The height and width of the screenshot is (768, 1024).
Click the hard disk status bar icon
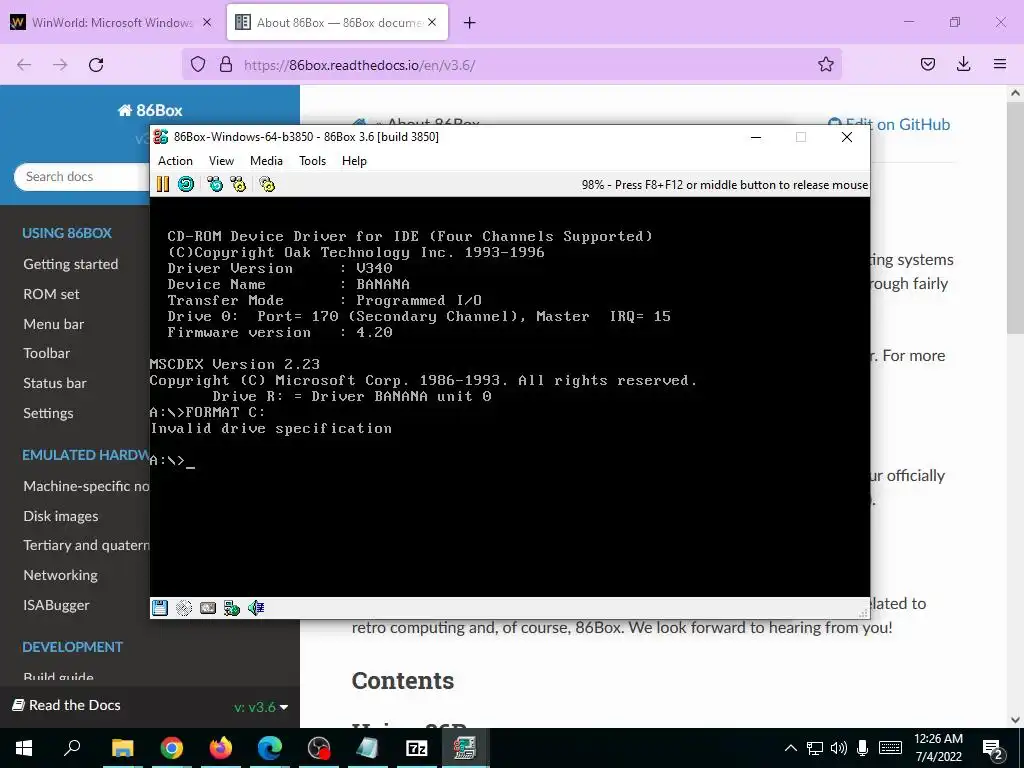208,608
